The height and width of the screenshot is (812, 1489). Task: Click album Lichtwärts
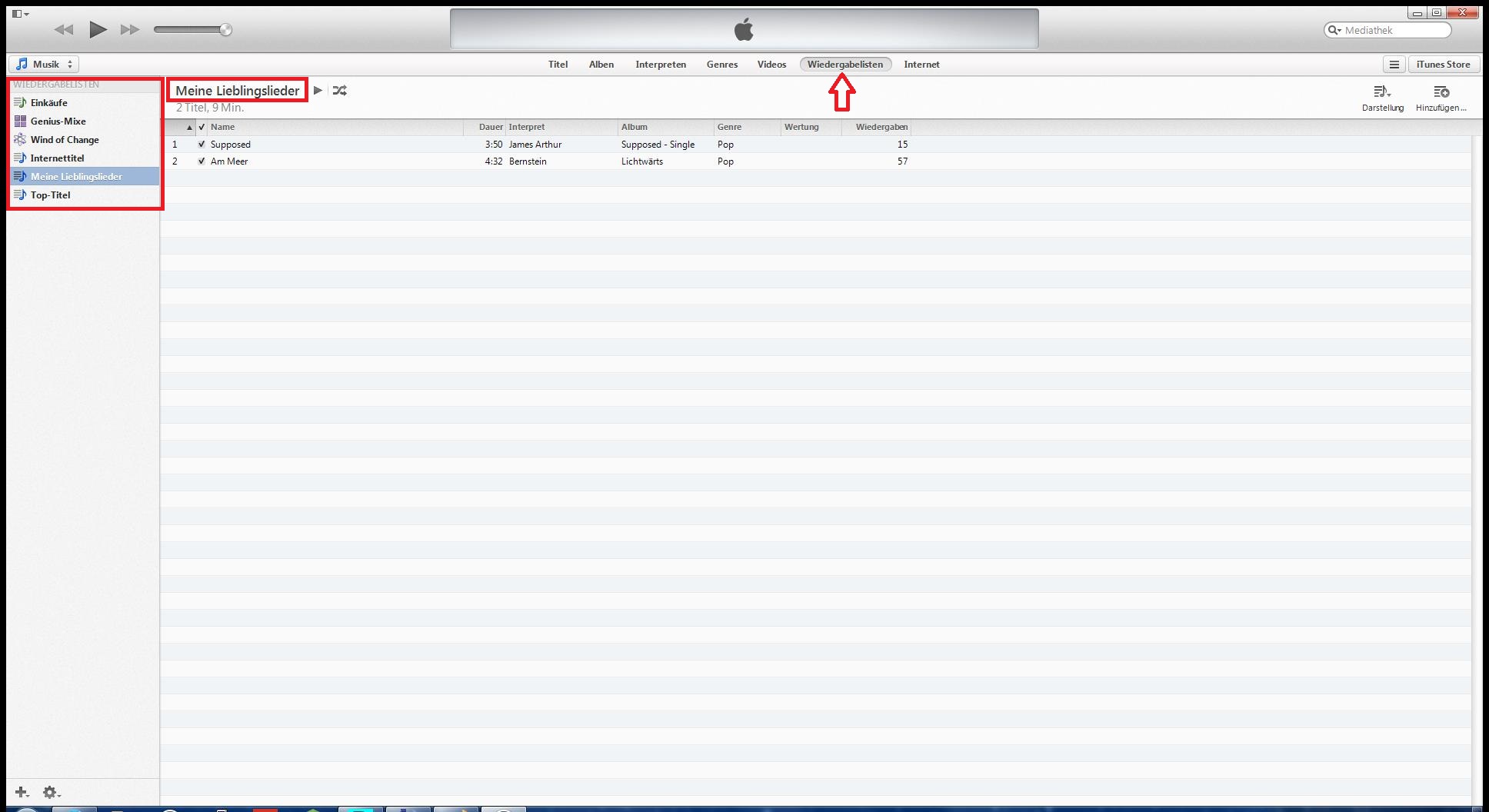coord(642,161)
